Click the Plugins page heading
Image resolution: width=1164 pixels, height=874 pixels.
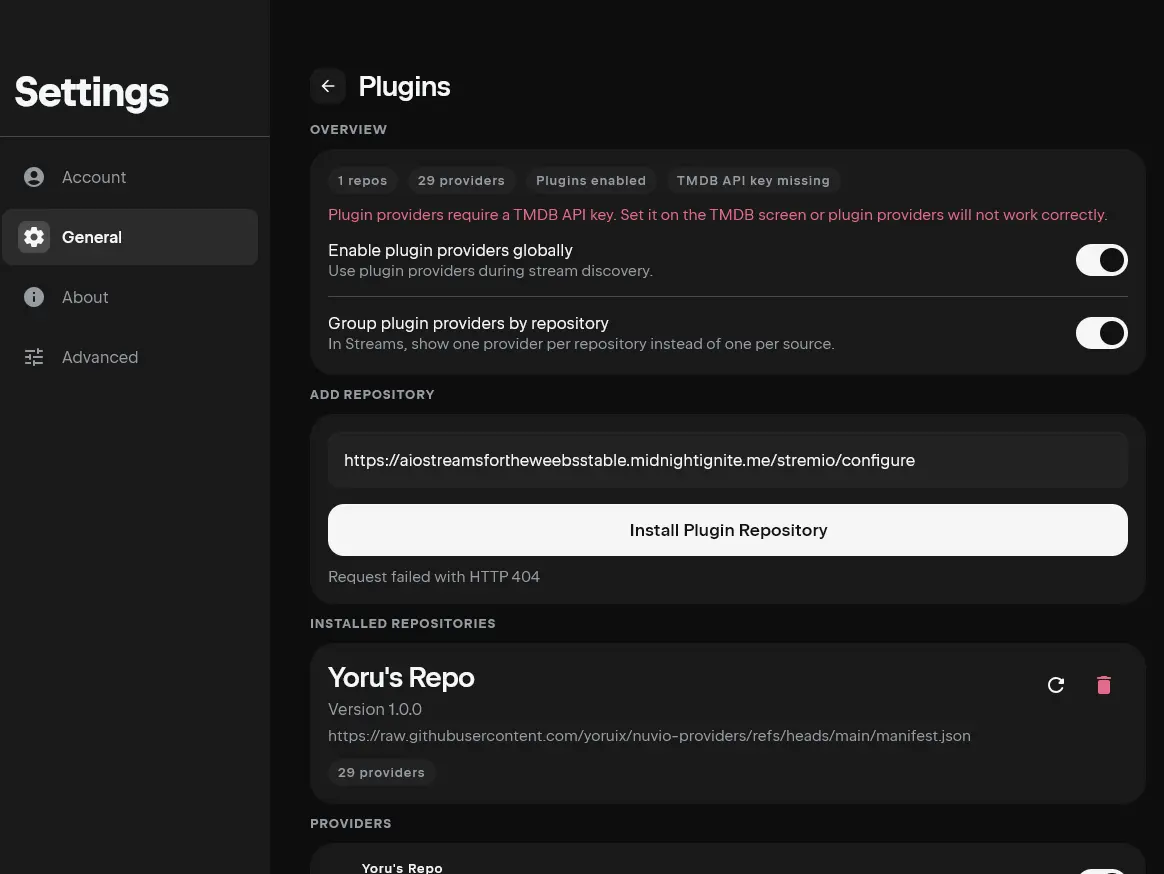404,86
